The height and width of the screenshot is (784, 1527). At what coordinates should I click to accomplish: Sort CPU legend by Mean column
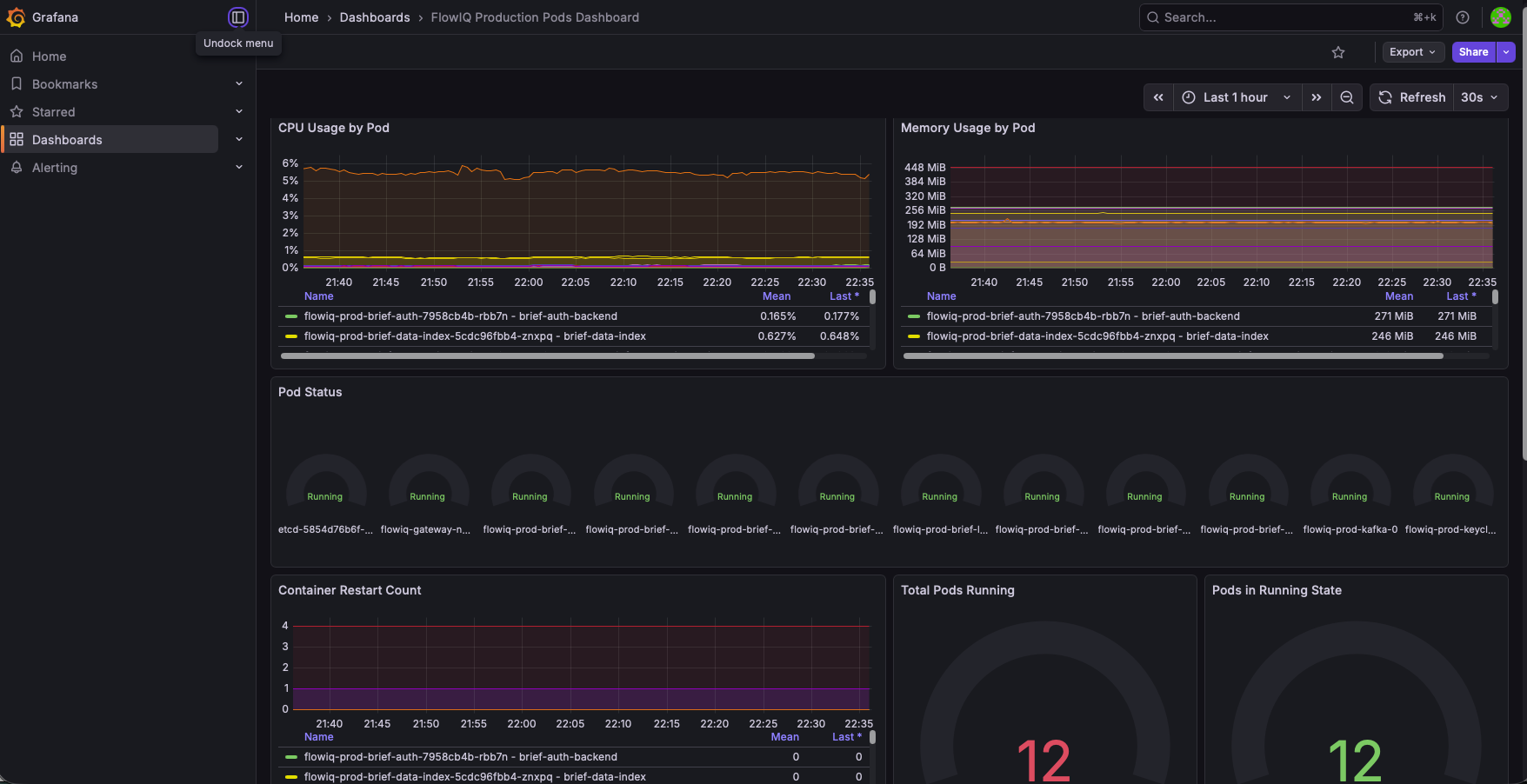(x=777, y=296)
